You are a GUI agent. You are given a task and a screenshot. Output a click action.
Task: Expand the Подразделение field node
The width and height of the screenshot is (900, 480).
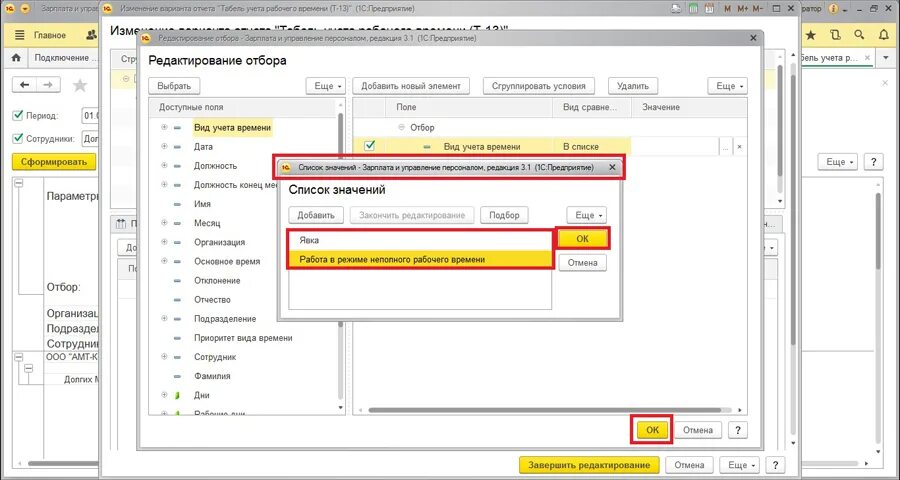click(164, 319)
